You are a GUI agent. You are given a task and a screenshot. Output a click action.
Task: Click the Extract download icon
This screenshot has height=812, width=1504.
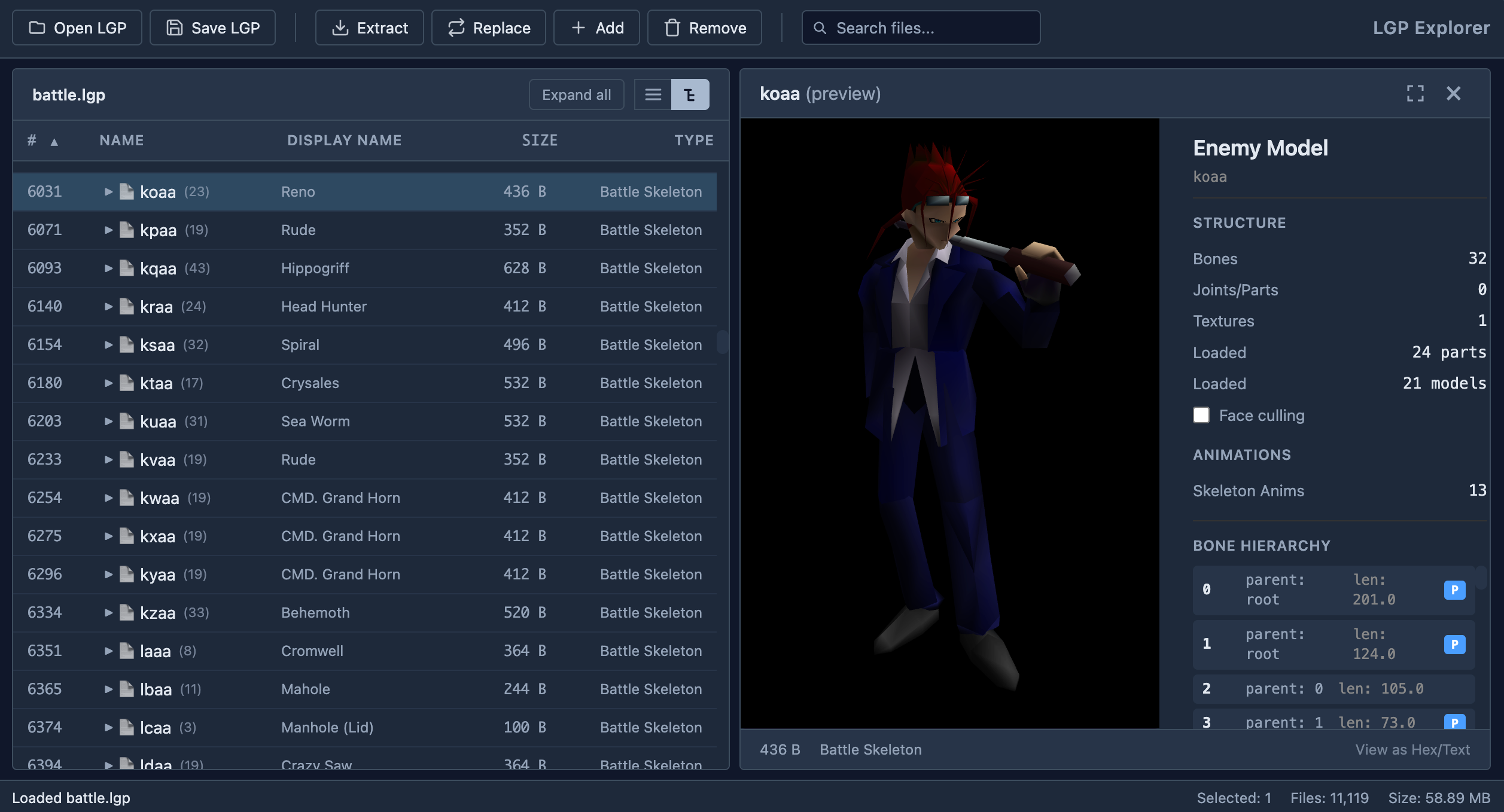[340, 28]
